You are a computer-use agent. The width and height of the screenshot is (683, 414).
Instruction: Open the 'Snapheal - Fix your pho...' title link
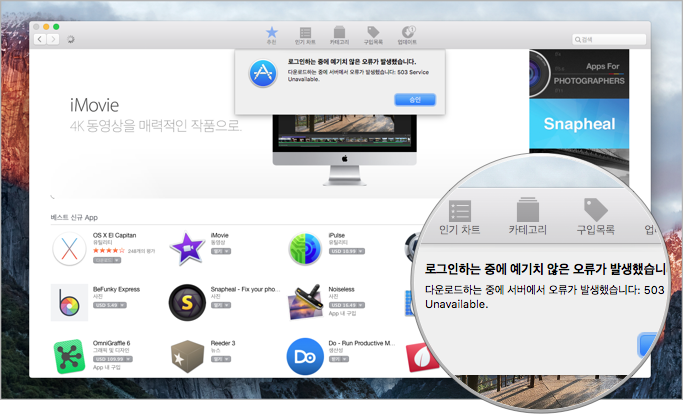(x=245, y=289)
